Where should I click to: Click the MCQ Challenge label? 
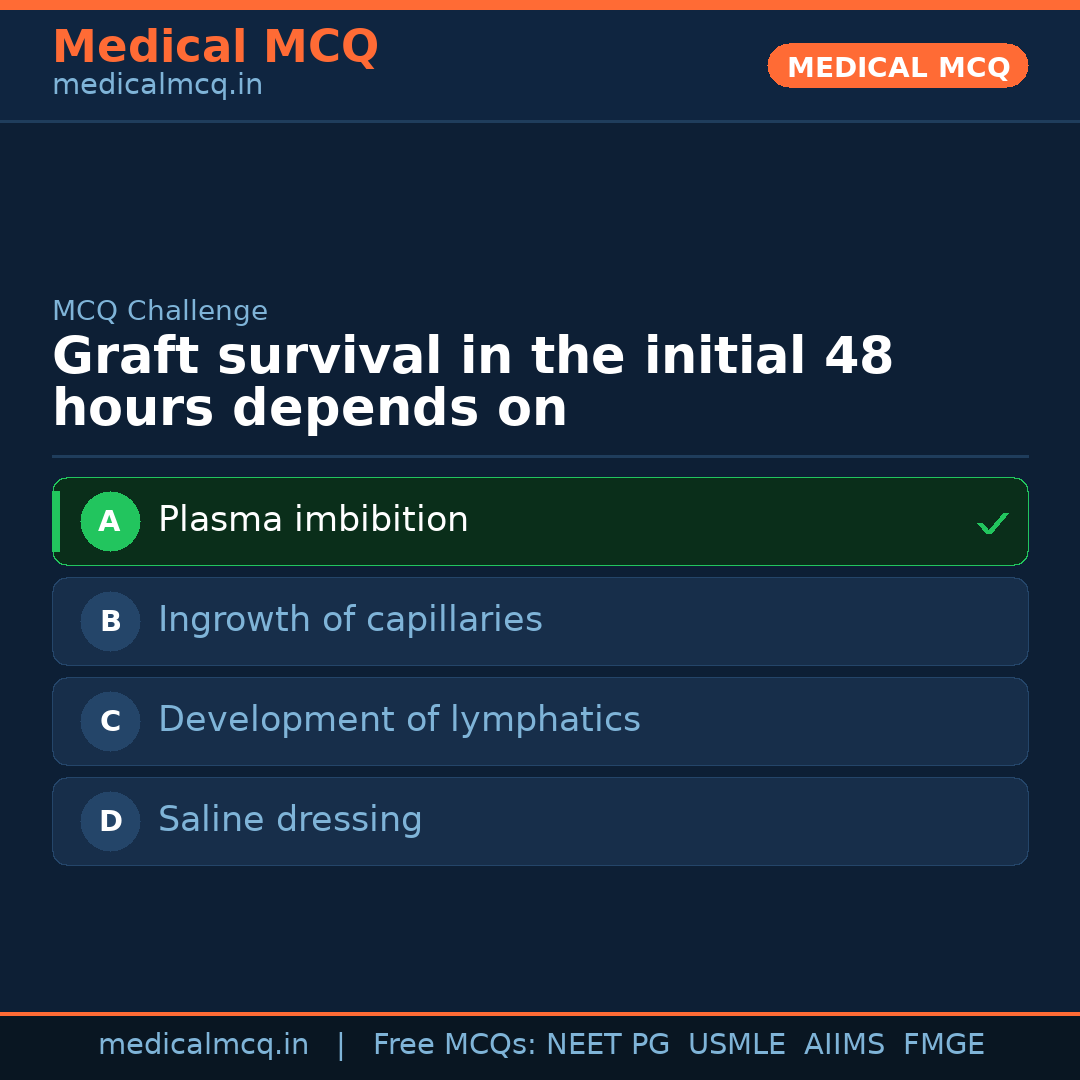coord(160,311)
